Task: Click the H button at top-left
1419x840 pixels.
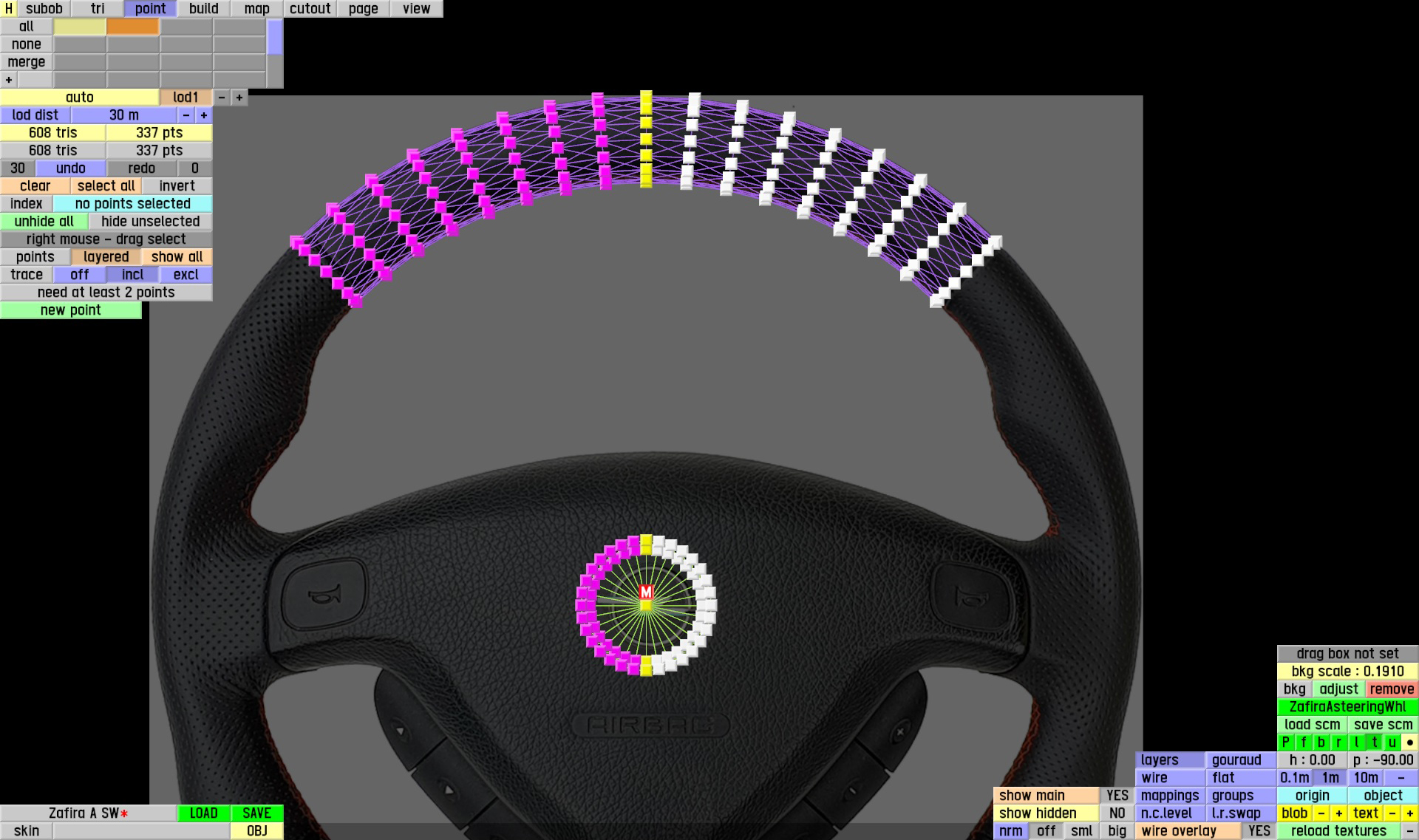Action: pyautogui.click(x=8, y=9)
